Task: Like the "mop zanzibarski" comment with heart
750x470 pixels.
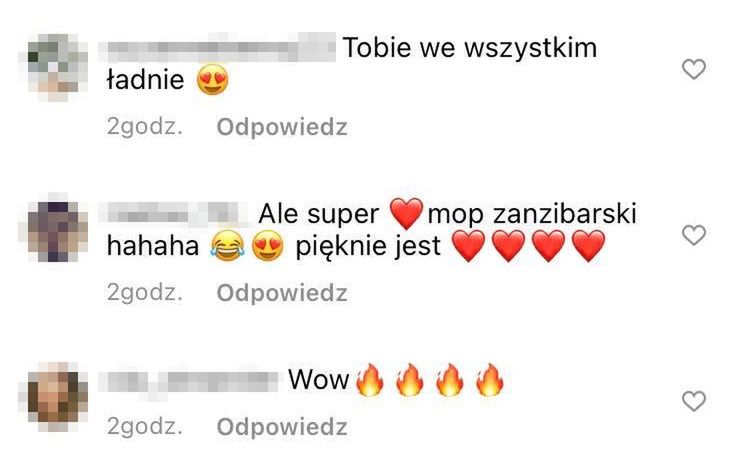Action: [x=694, y=235]
